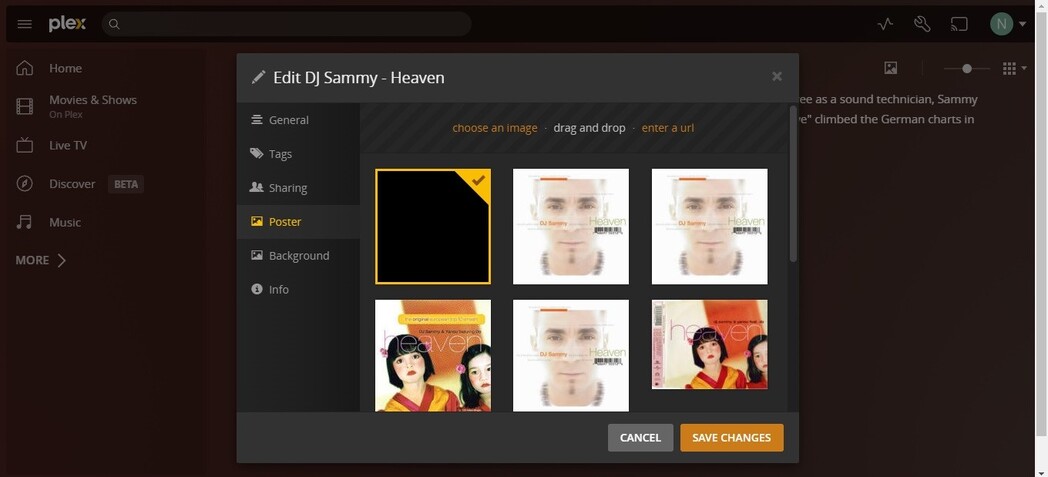Click SAVE CHANGES button

[x=732, y=438]
